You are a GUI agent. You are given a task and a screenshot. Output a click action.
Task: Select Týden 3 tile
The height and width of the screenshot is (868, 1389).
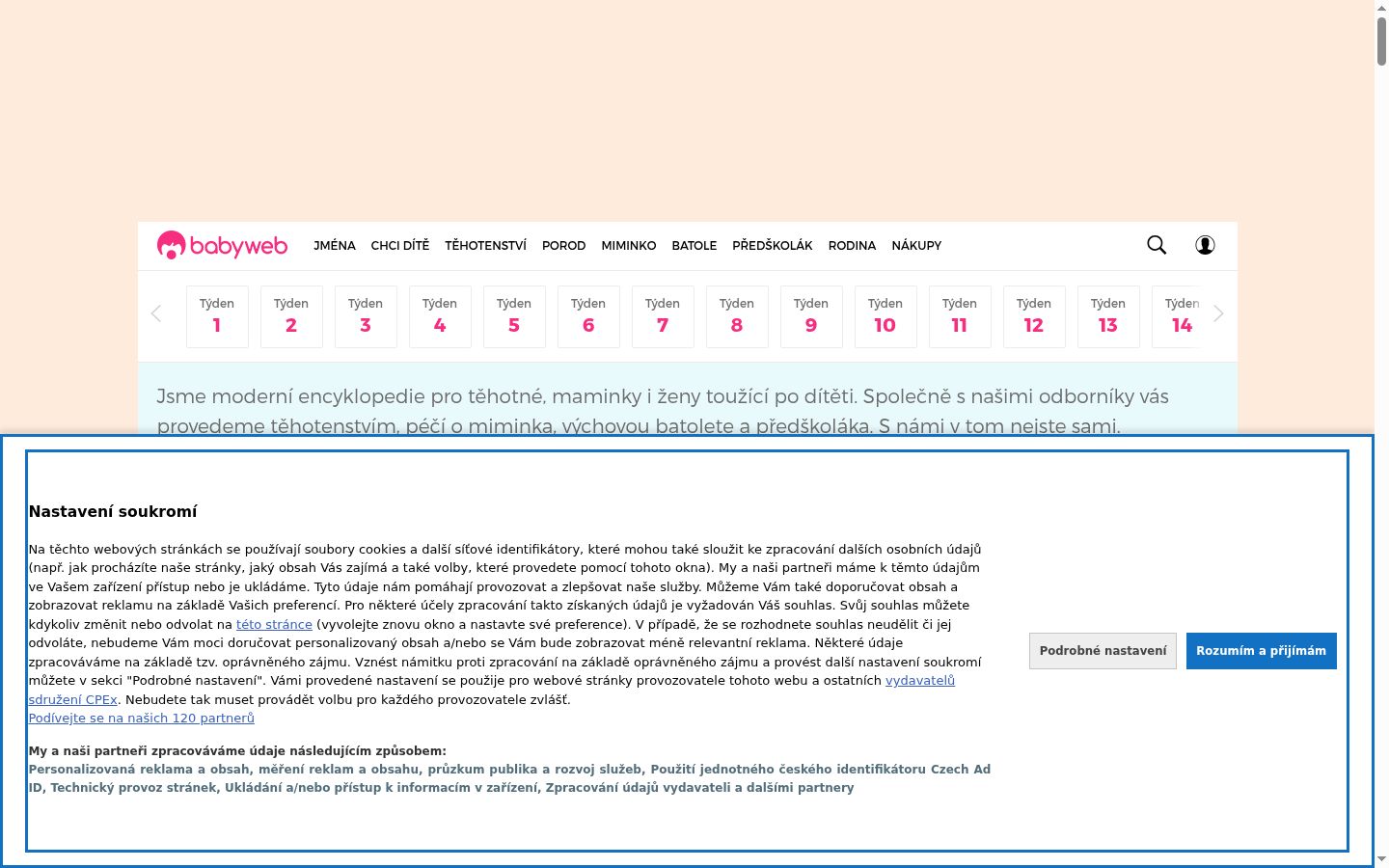pyautogui.click(x=366, y=316)
